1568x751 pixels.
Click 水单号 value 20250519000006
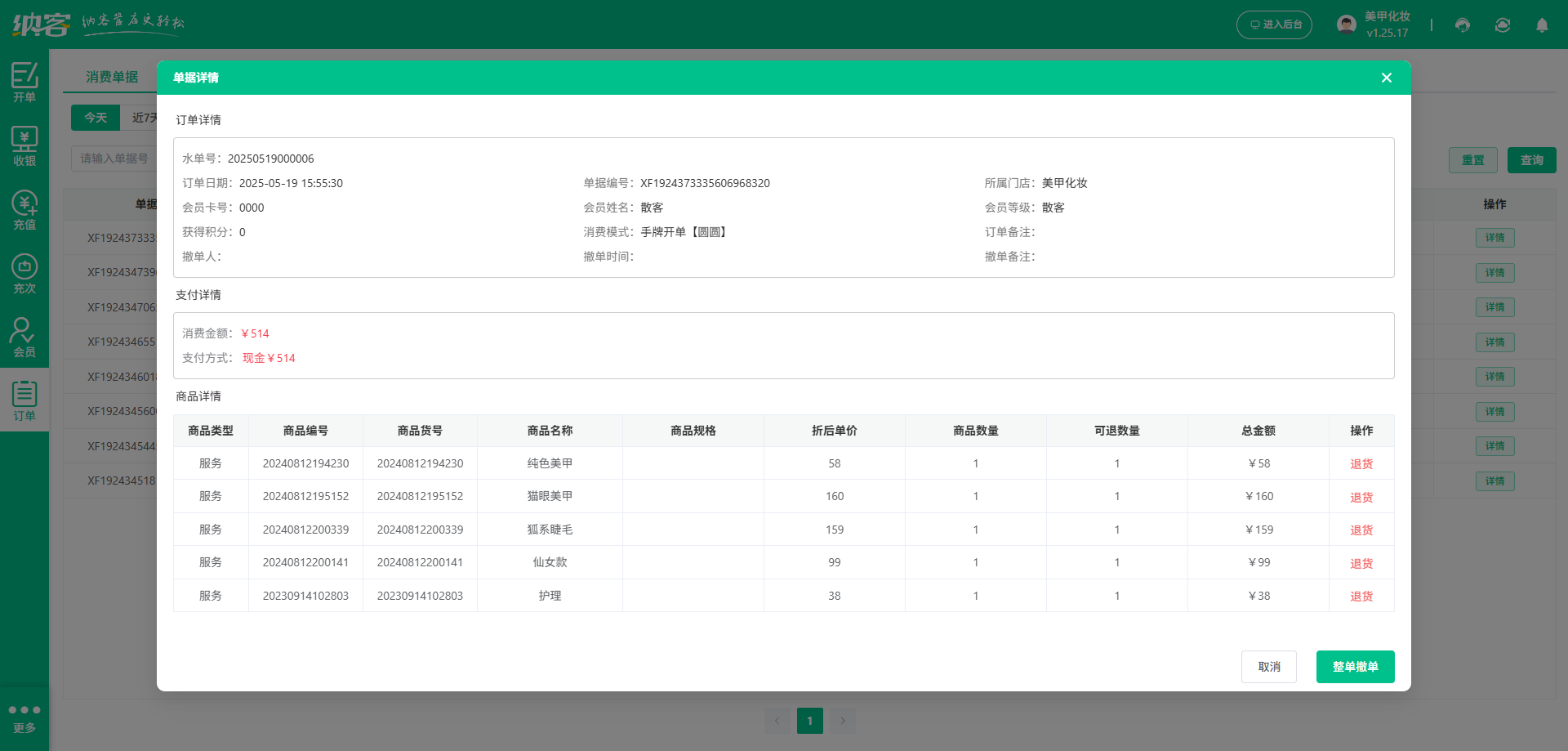pos(270,159)
